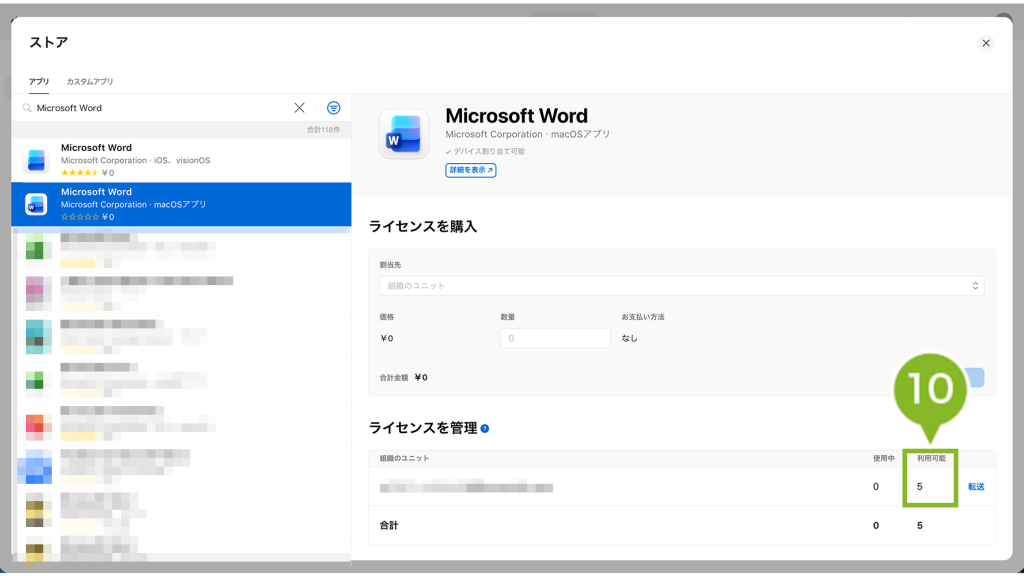Expand the 割当先 組織のユニット dropdown
The image size is (1024, 576).
tap(681, 285)
